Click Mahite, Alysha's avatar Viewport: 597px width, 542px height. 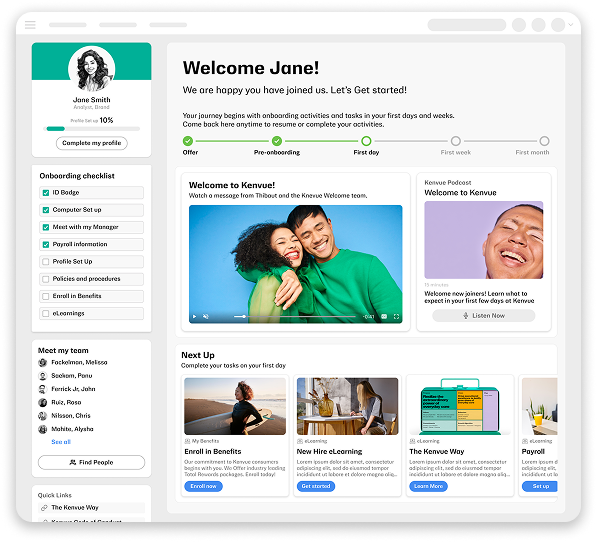click(x=43, y=429)
